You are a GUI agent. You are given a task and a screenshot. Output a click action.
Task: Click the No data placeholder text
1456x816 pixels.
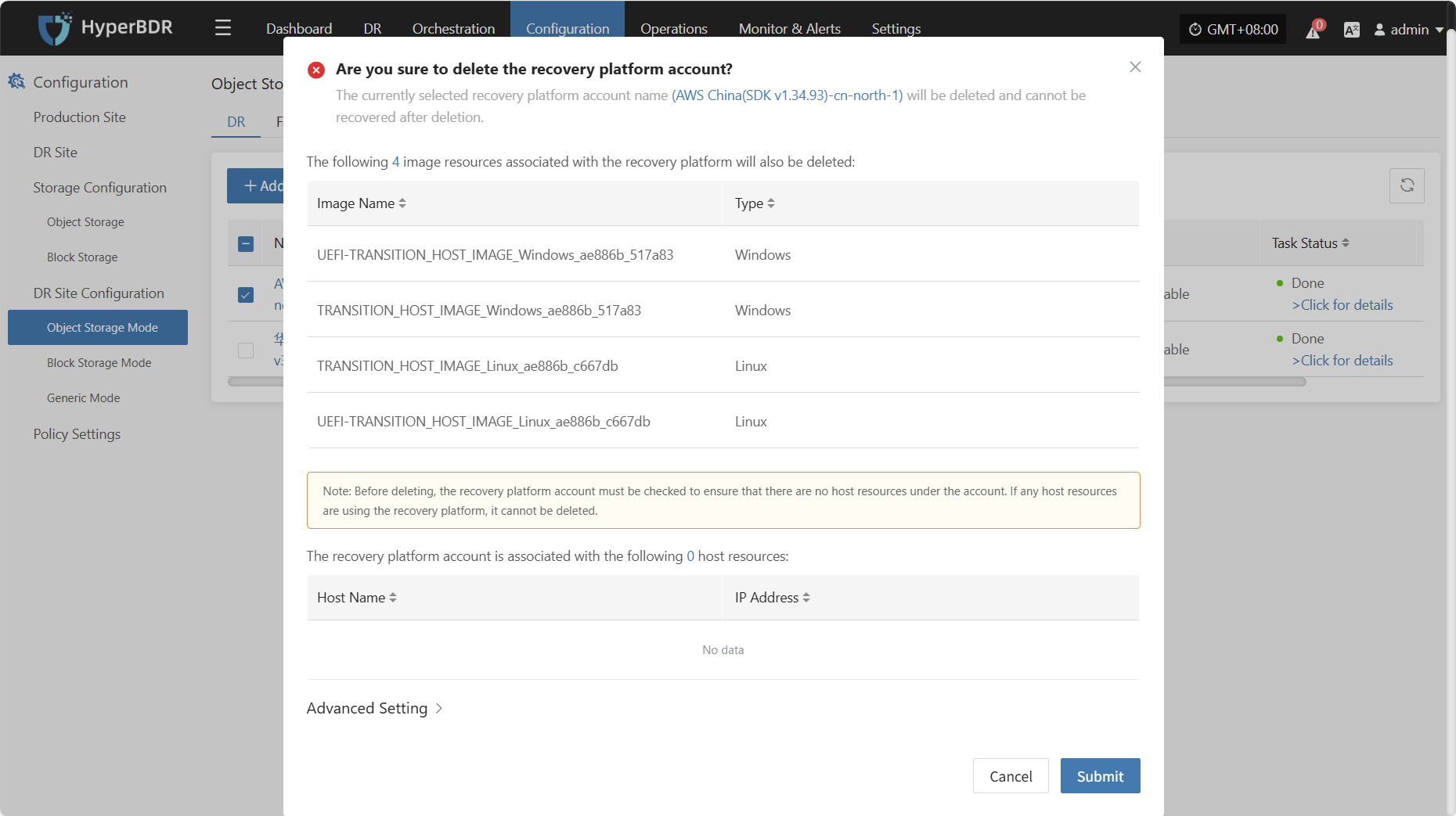coord(723,650)
